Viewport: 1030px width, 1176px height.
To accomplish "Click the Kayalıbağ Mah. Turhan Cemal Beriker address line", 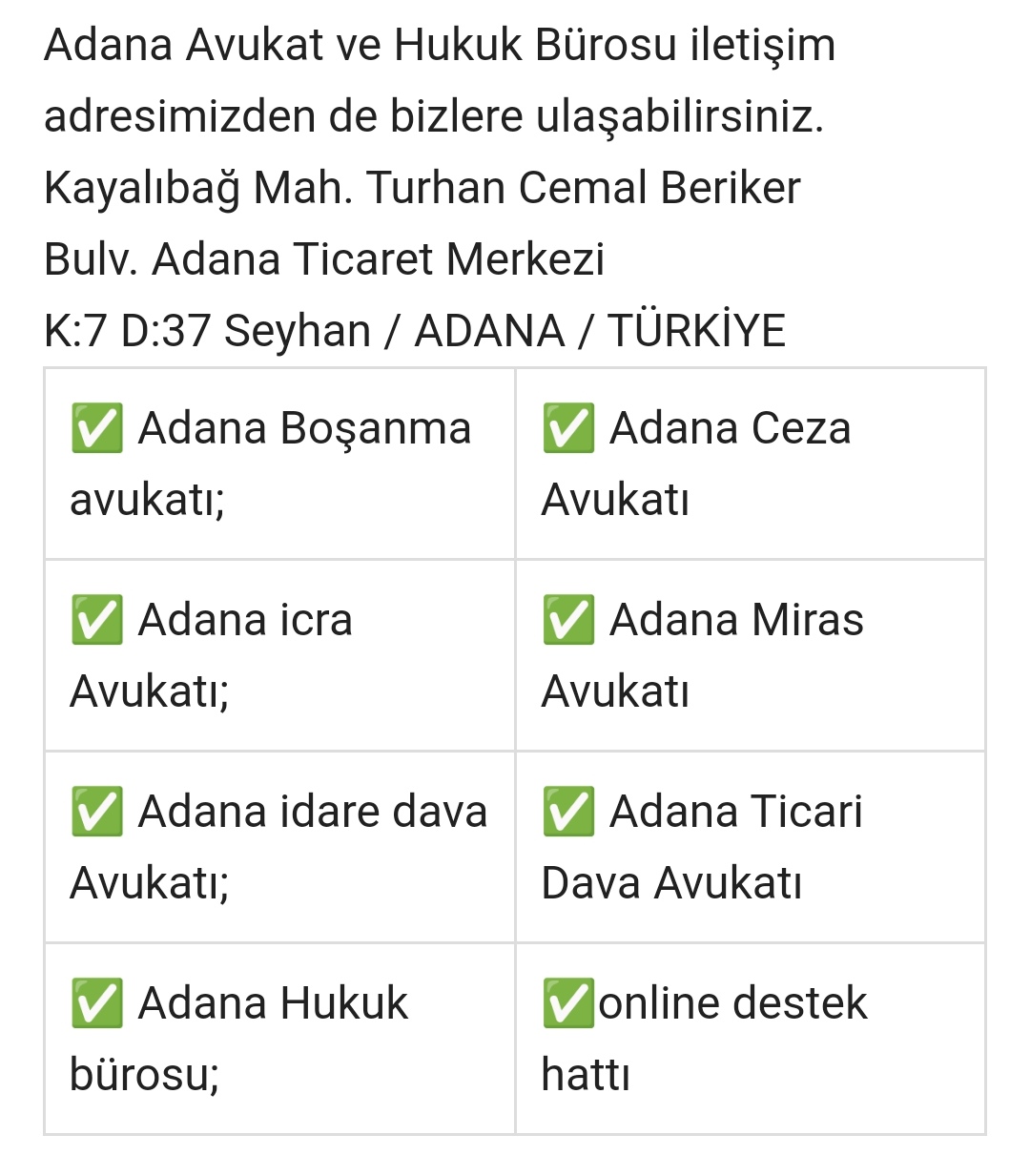I will [422, 188].
